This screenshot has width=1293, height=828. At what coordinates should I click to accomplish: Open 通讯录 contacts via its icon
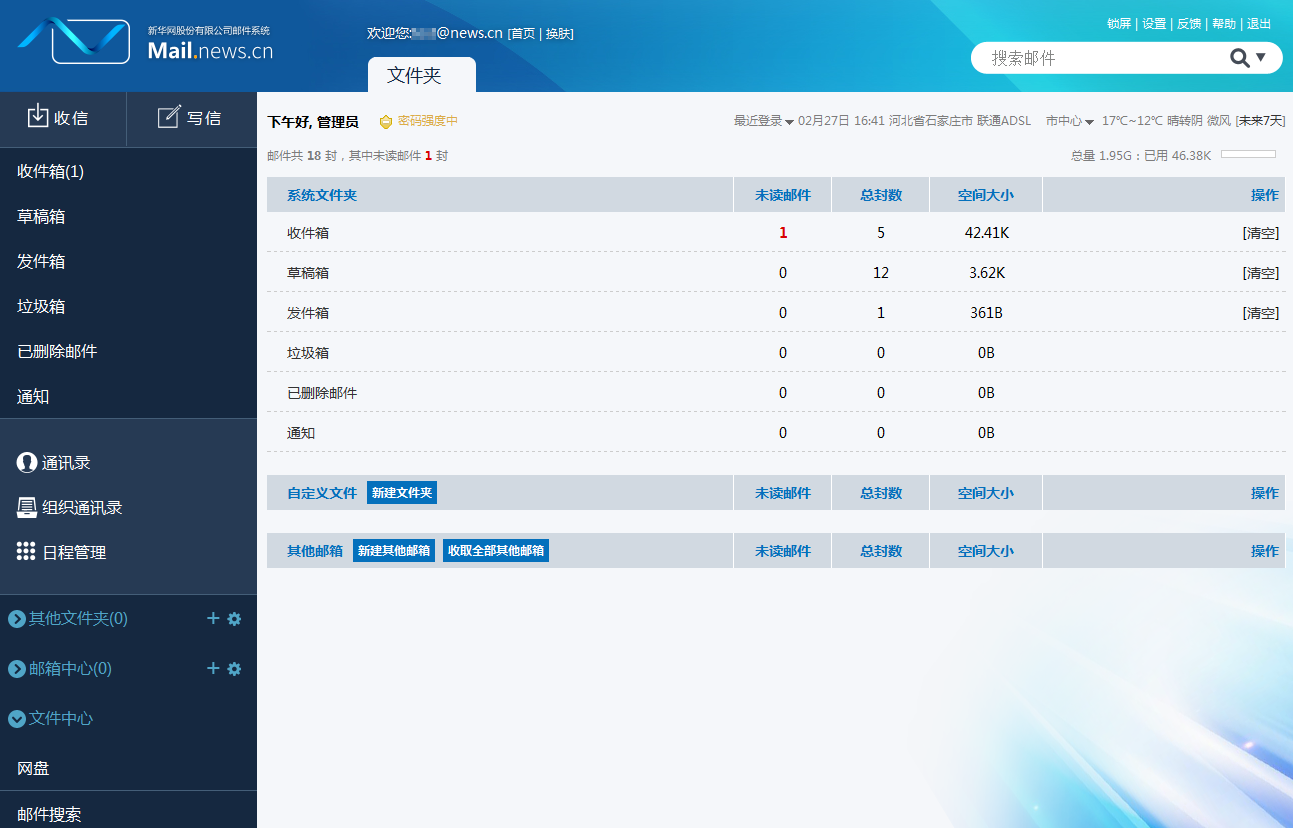pos(27,463)
